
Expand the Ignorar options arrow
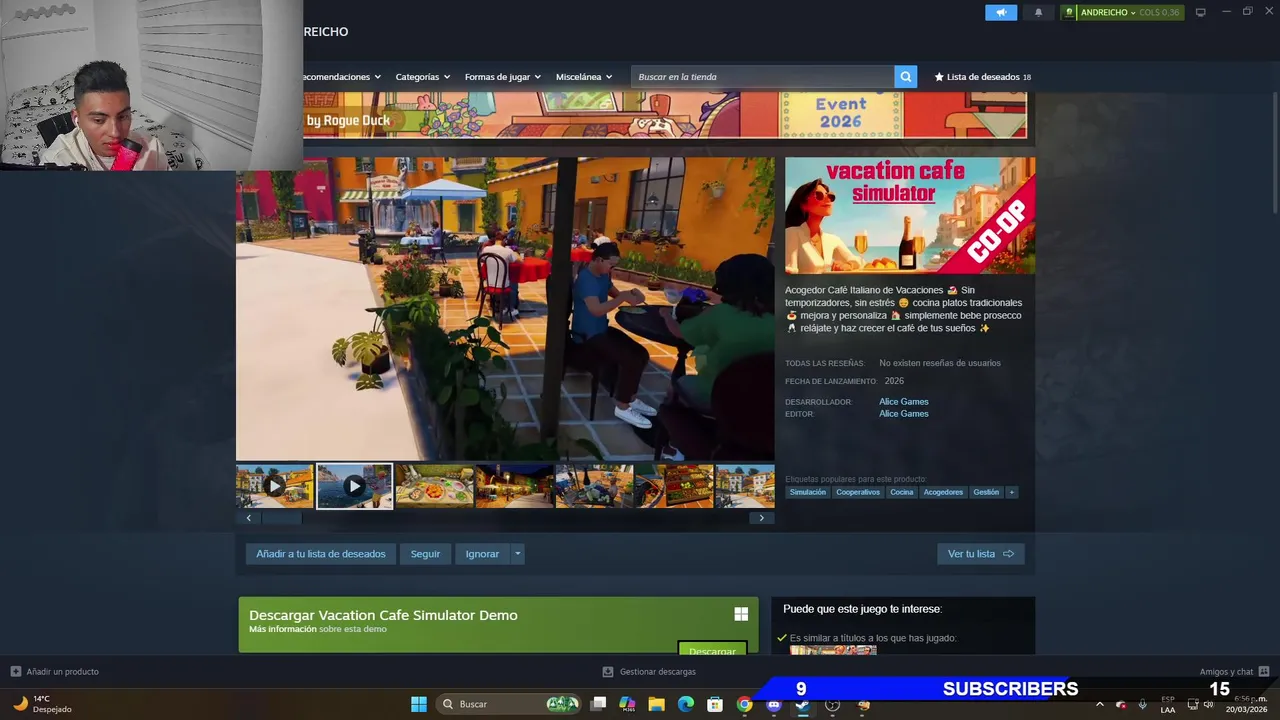517,554
